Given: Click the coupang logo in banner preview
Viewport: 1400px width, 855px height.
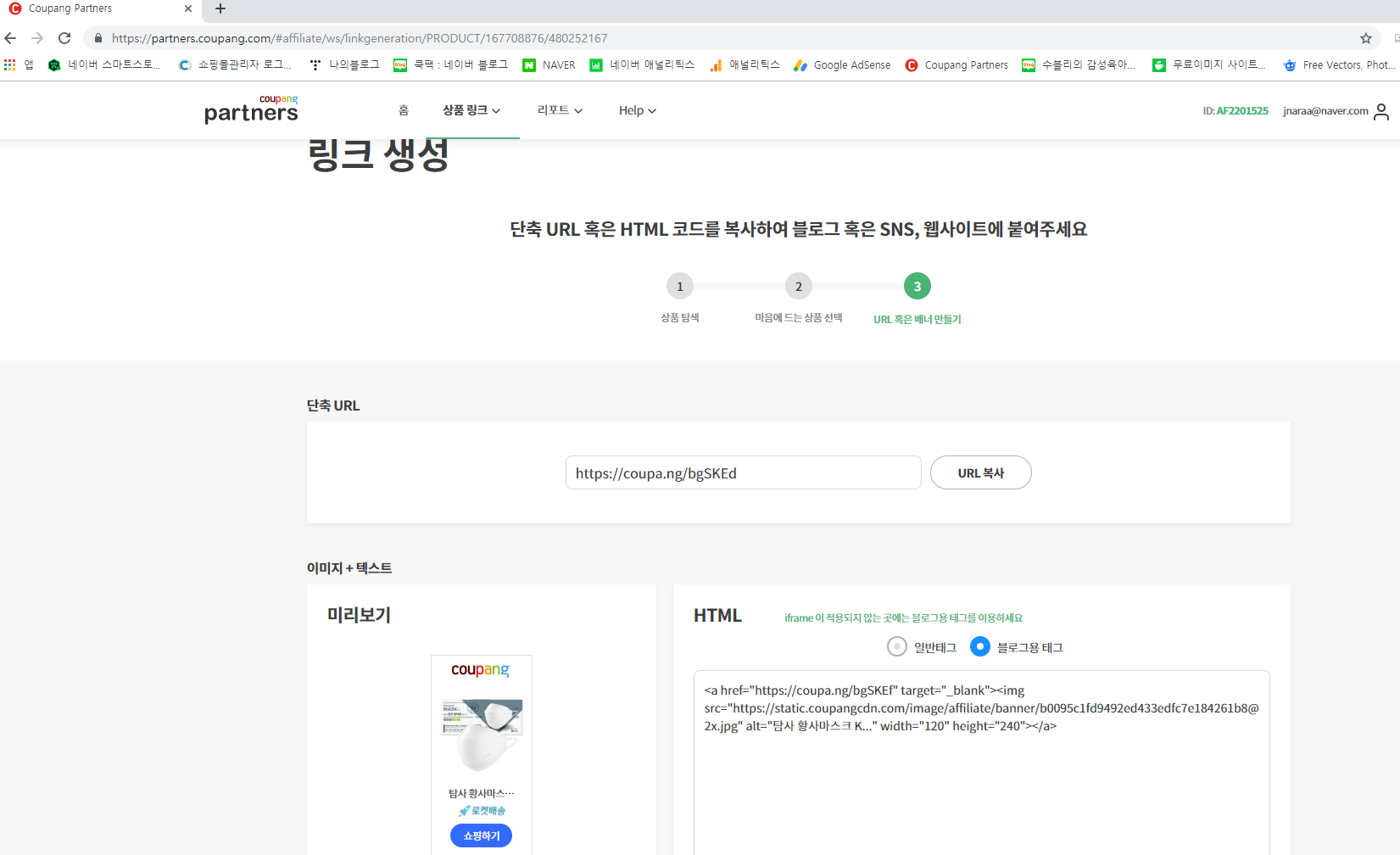Looking at the screenshot, I should pyautogui.click(x=480, y=670).
